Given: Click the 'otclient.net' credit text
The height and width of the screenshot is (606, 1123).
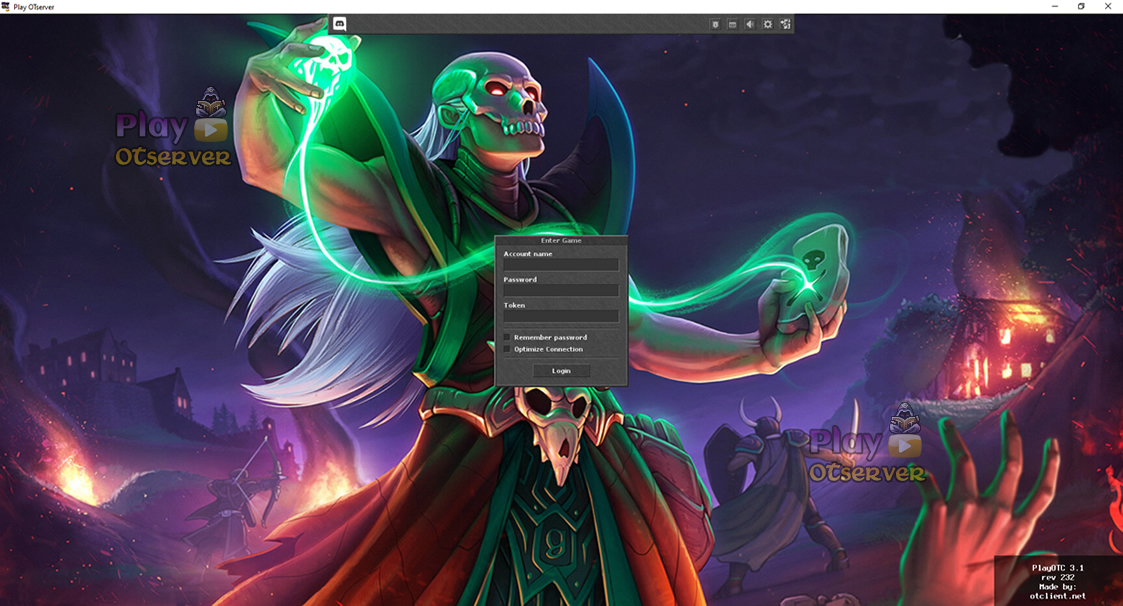Looking at the screenshot, I should tap(1058, 596).
